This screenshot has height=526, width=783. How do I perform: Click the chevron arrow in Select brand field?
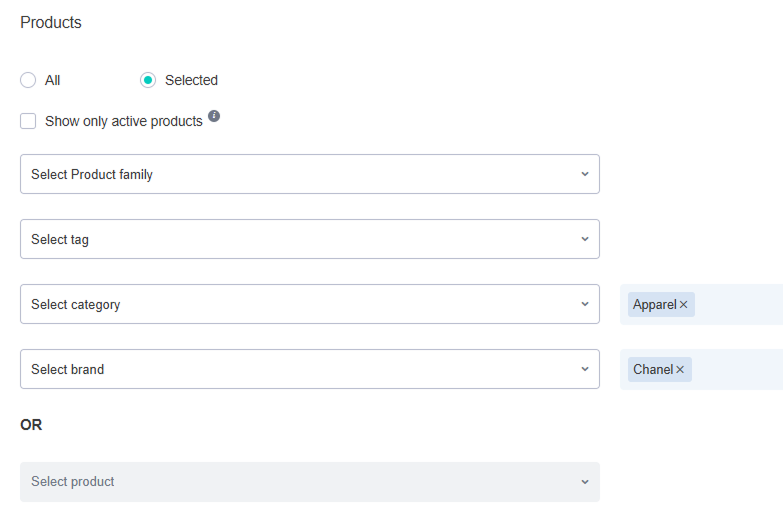pyautogui.click(x=585, y=369)
